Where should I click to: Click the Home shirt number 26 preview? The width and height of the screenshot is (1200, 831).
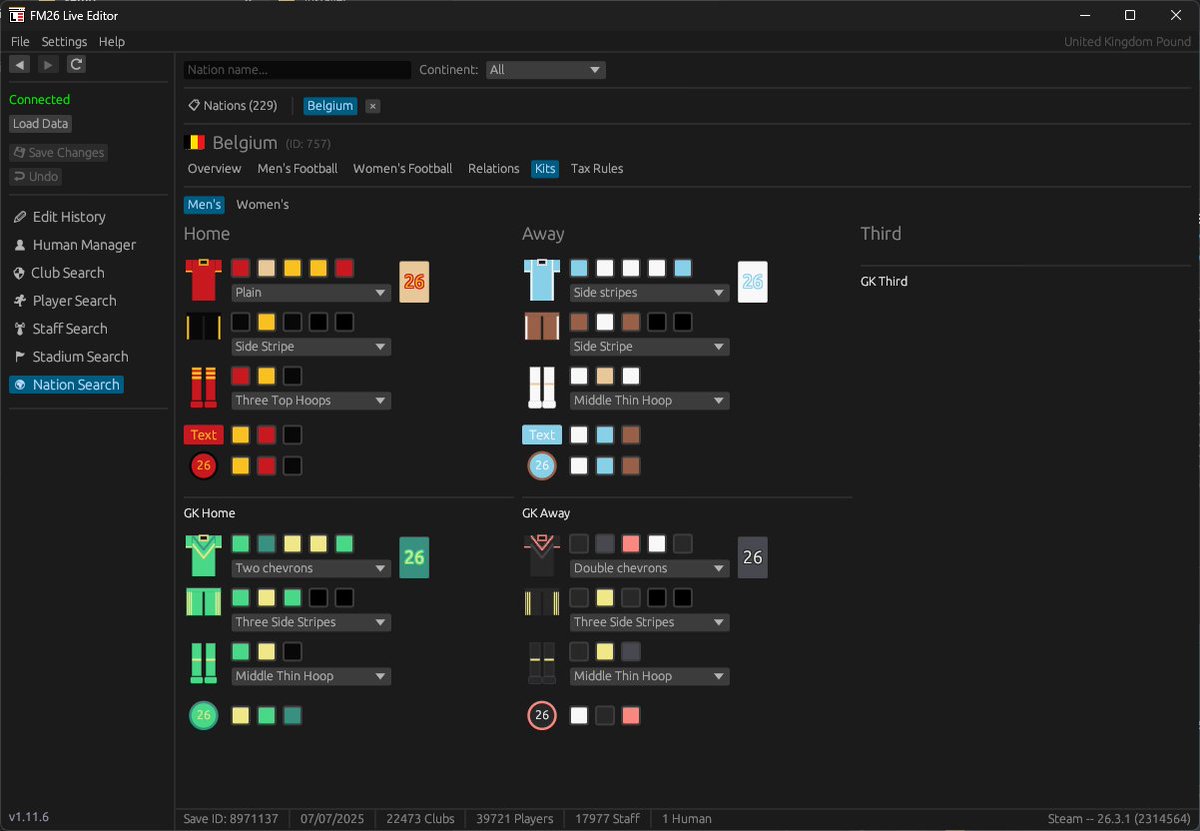[x=414, y=282]
